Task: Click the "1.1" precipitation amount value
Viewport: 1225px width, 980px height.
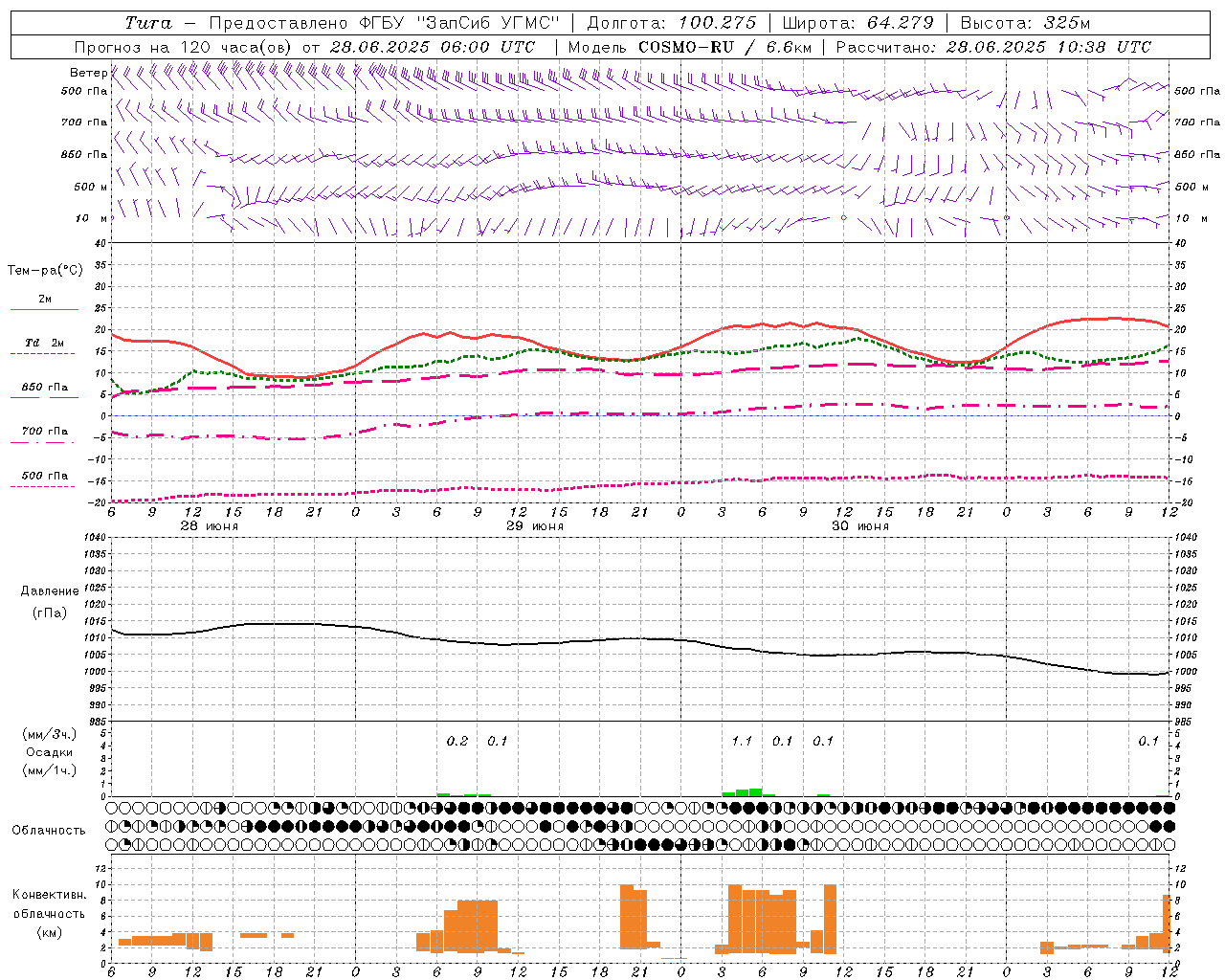Action: click(x=742, y=741)
